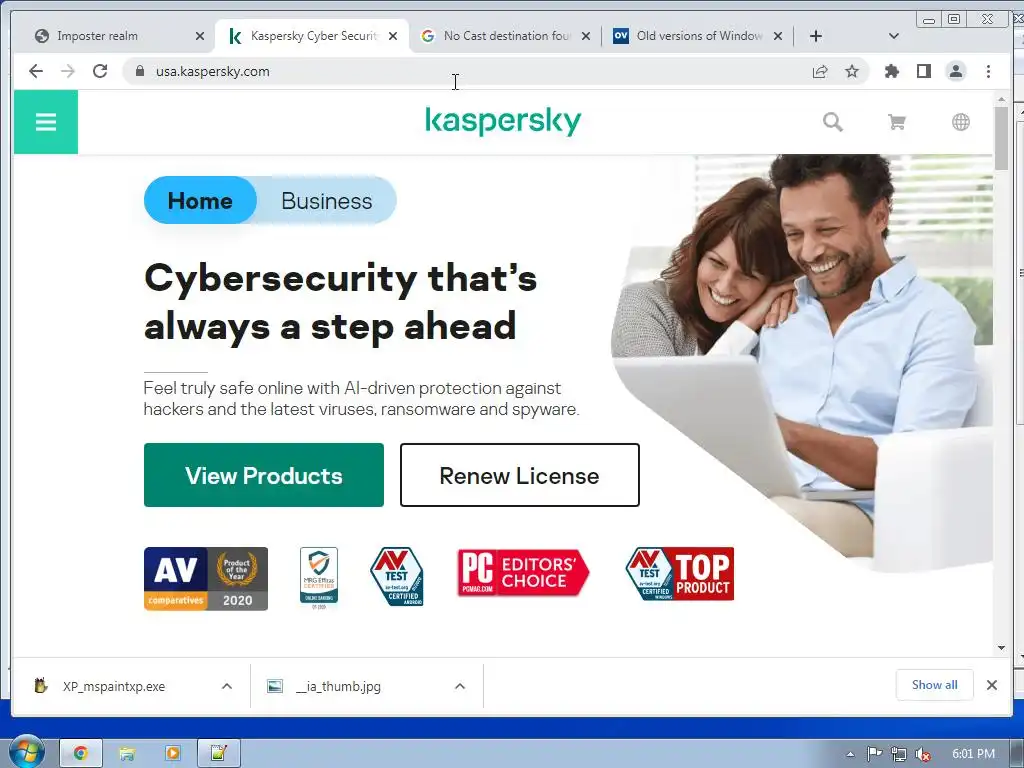
Task: Open the tab search dropdown arrow
Action: pos(894,36)
